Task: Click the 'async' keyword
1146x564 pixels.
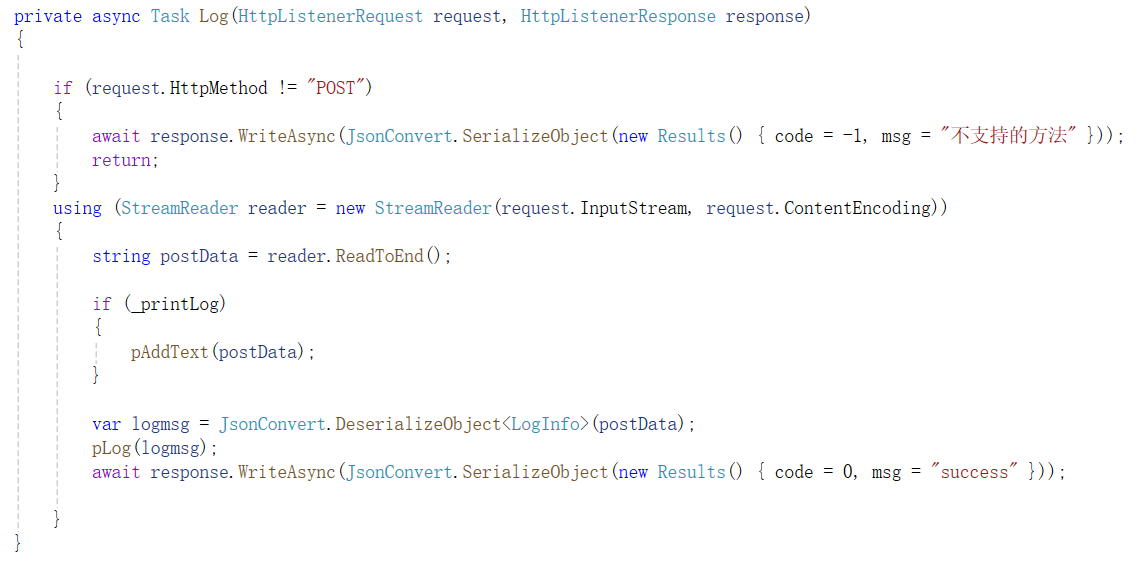Action: point(116,16)
